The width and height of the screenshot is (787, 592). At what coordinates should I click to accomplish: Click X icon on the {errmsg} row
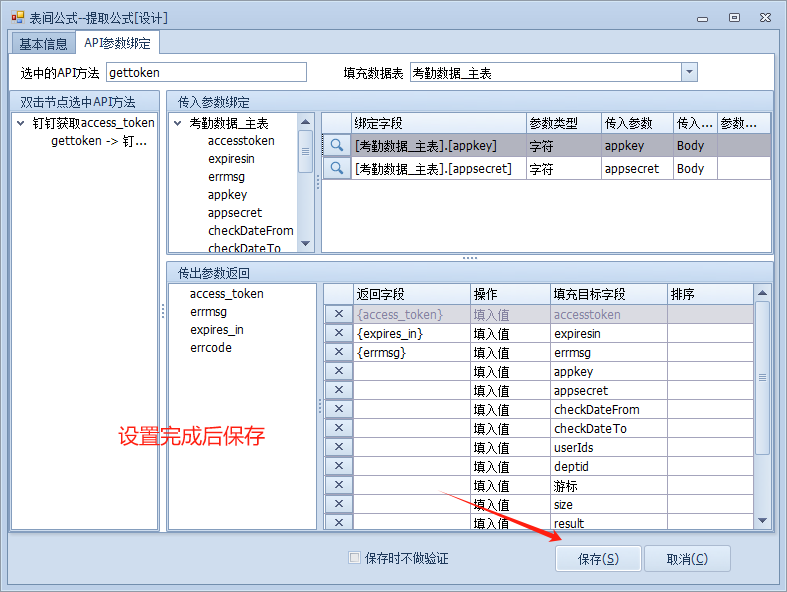[338, 352]
